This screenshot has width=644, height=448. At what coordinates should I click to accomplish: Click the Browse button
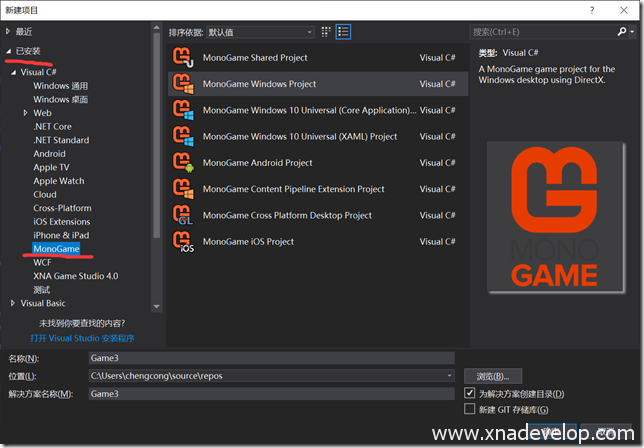point(493,376)
